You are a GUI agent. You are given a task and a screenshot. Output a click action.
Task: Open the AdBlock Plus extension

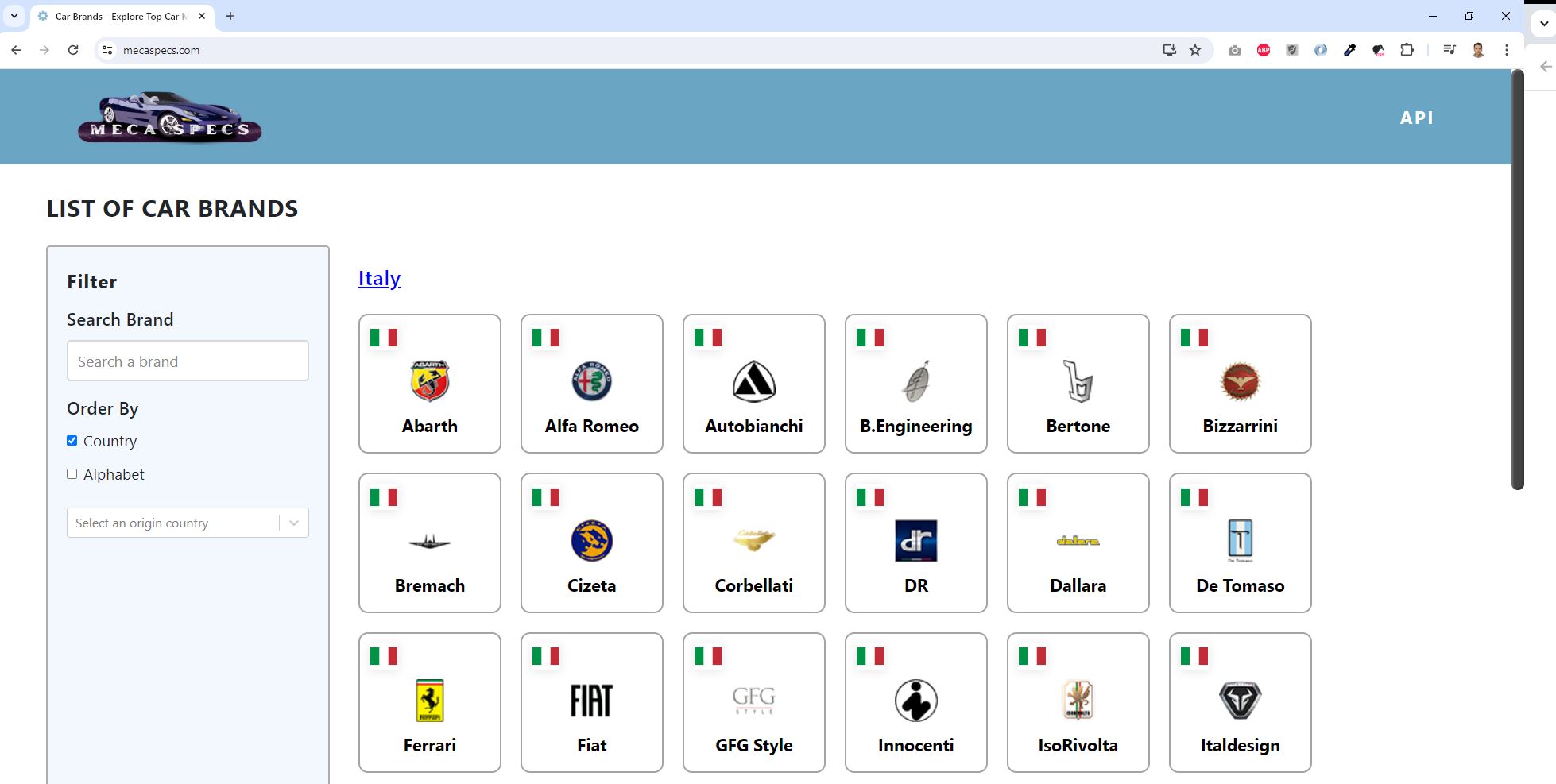(x=1264, y=50)
